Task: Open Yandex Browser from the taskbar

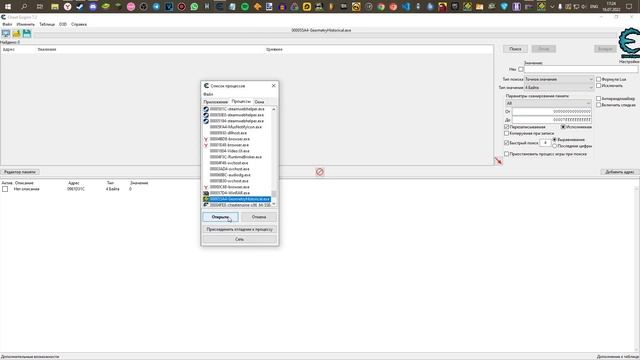Action: coord(68,7)
